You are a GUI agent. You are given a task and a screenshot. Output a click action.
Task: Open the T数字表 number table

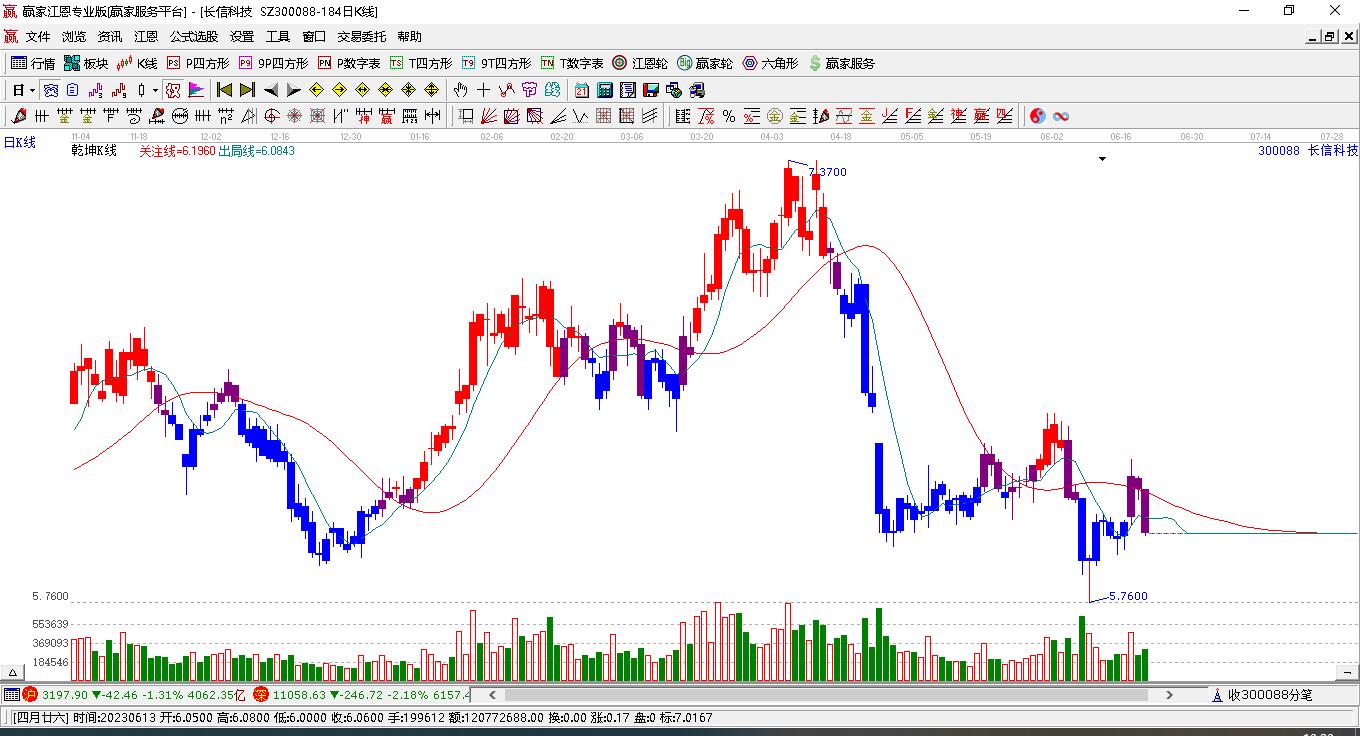click(572, 63)
